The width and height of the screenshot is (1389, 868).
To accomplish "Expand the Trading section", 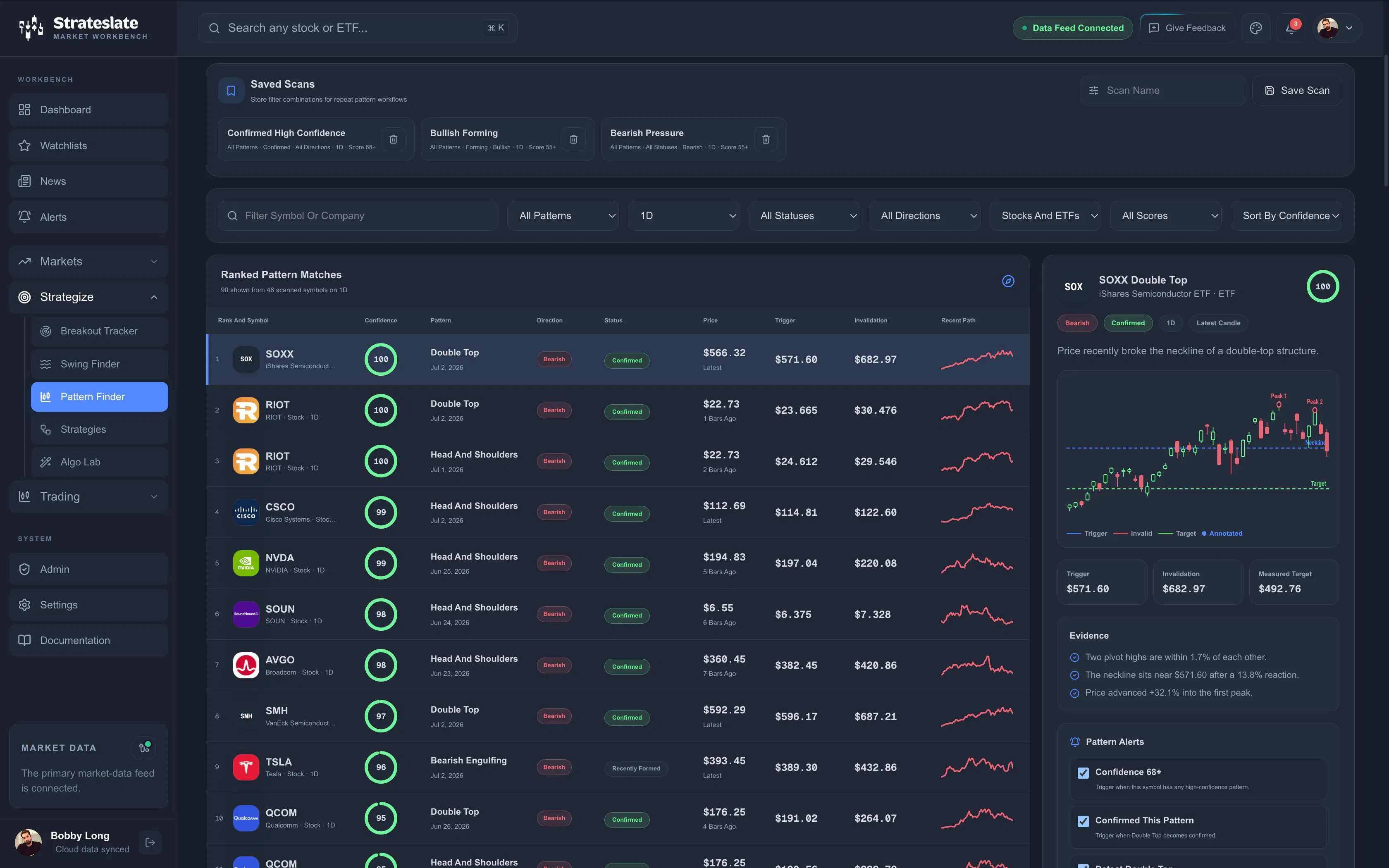I will click(88, 496).
